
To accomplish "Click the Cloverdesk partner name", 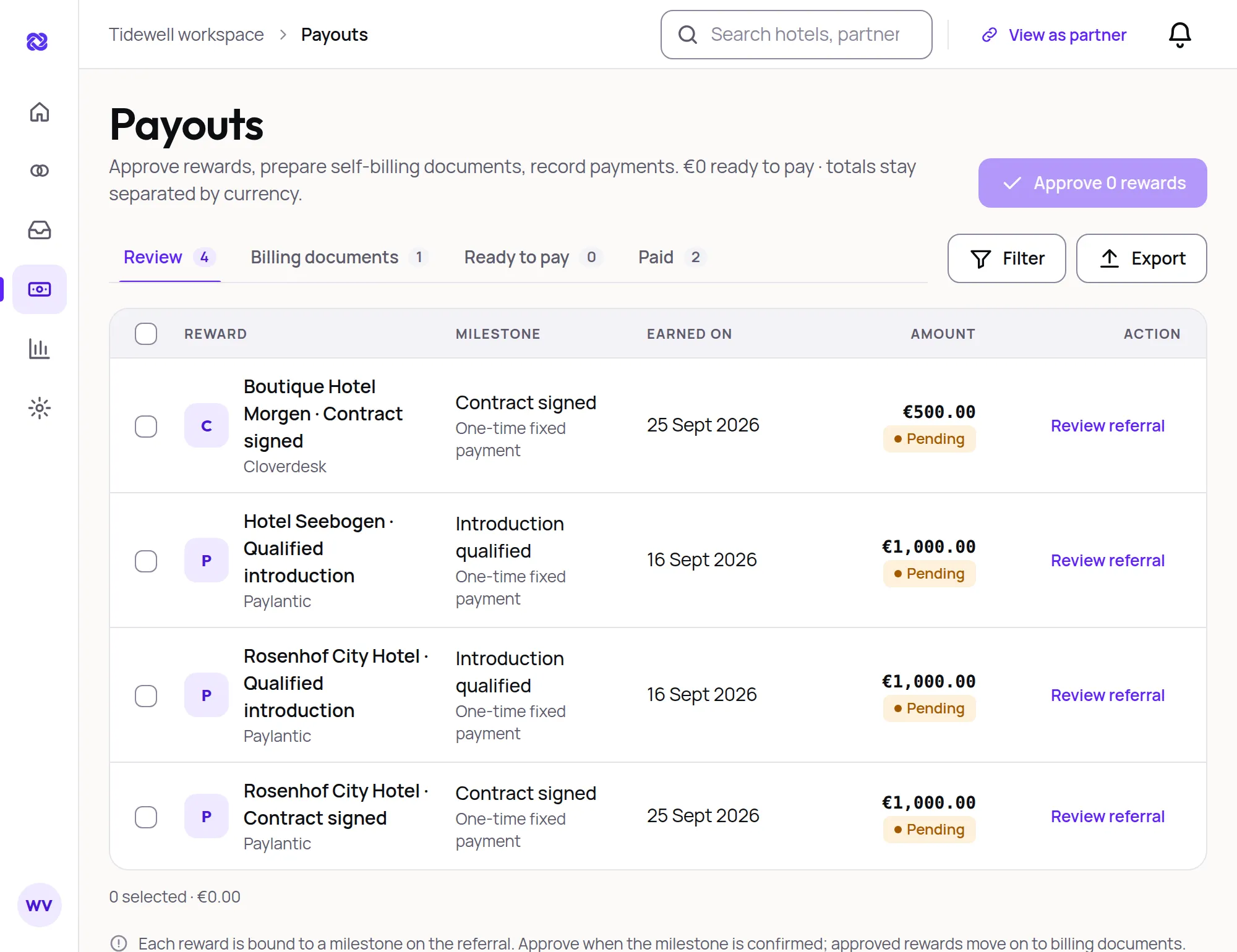I will (x=285, y=467).
